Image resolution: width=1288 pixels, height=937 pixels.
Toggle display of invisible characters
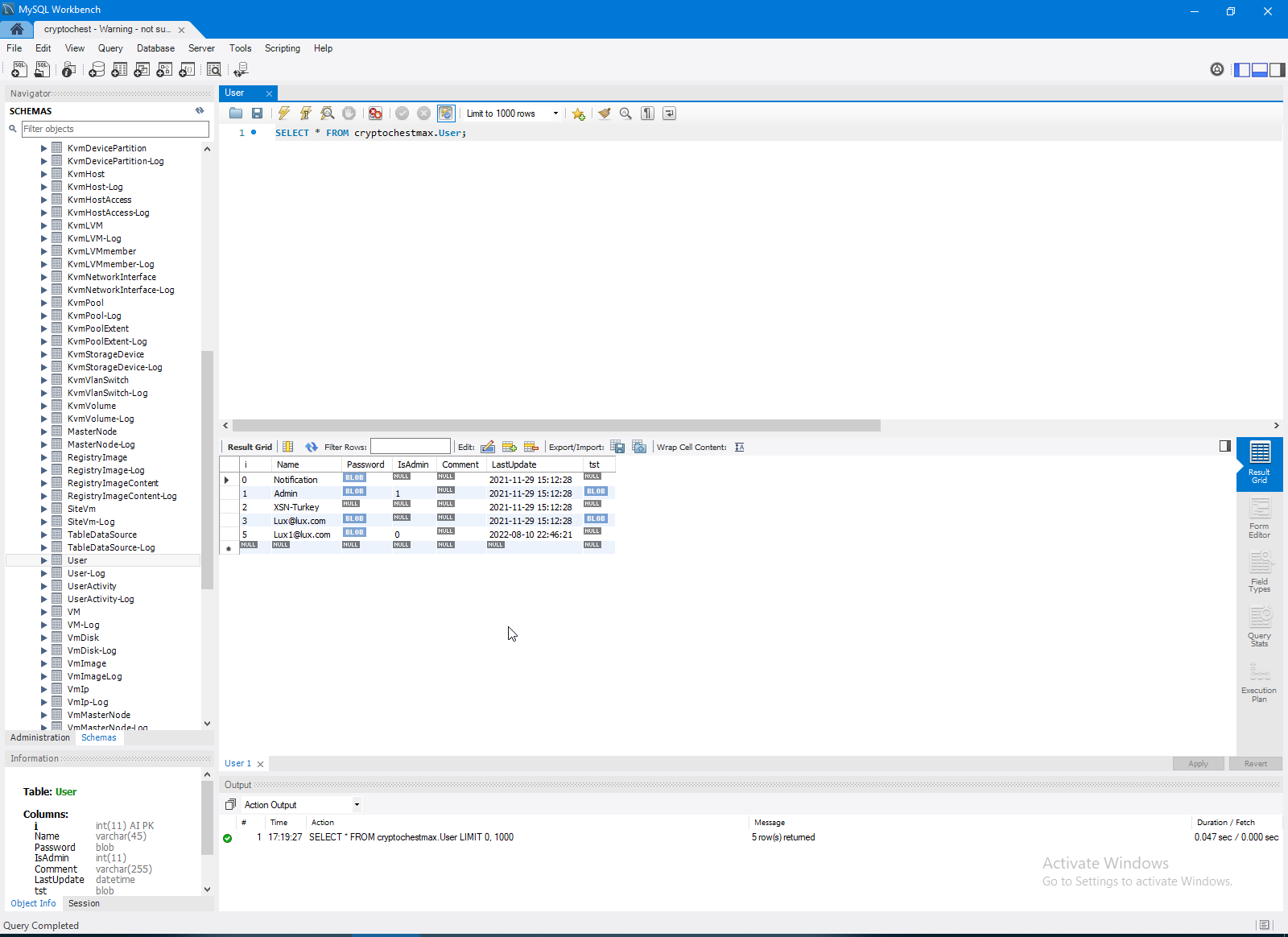[648, 114]
